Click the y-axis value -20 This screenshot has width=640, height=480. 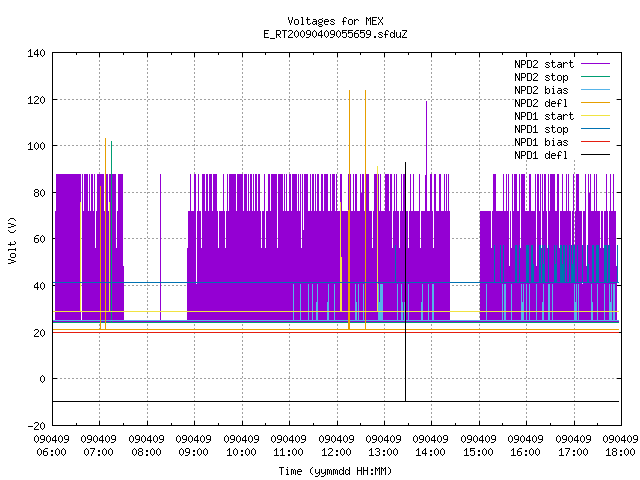[36, 426]
